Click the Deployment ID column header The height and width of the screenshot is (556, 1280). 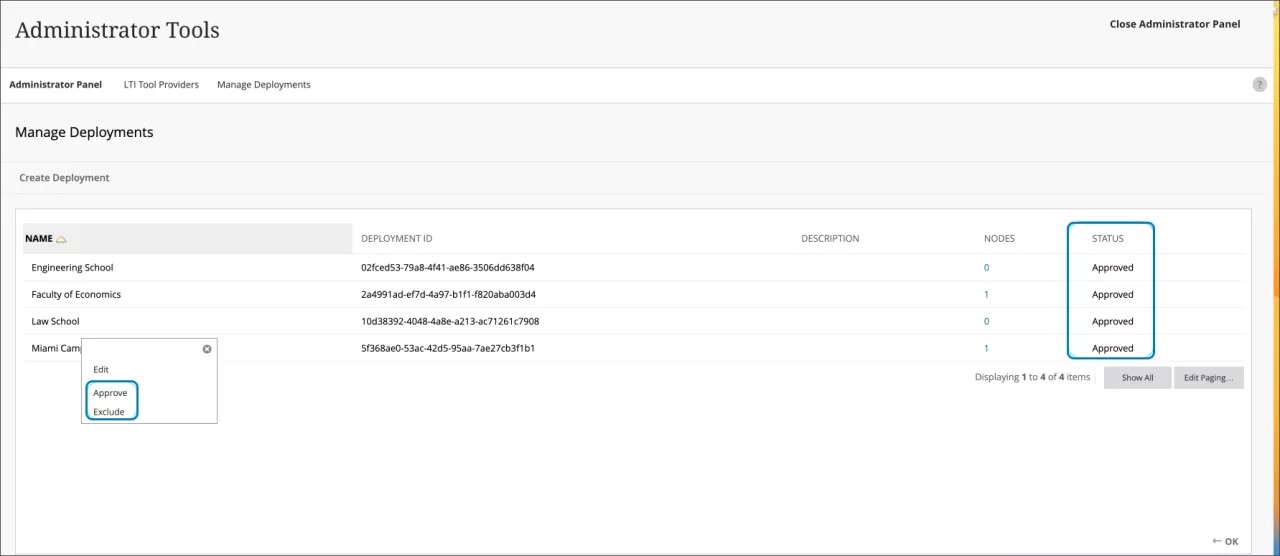396,239
